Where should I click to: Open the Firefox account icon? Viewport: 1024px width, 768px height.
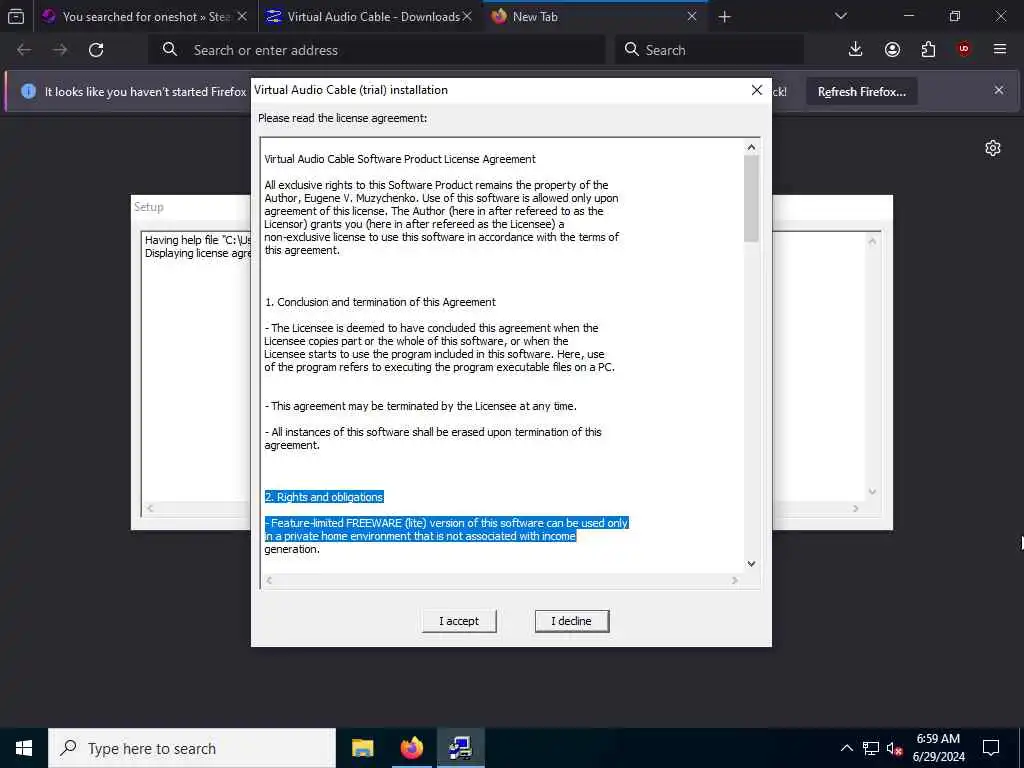pos(892,50)
